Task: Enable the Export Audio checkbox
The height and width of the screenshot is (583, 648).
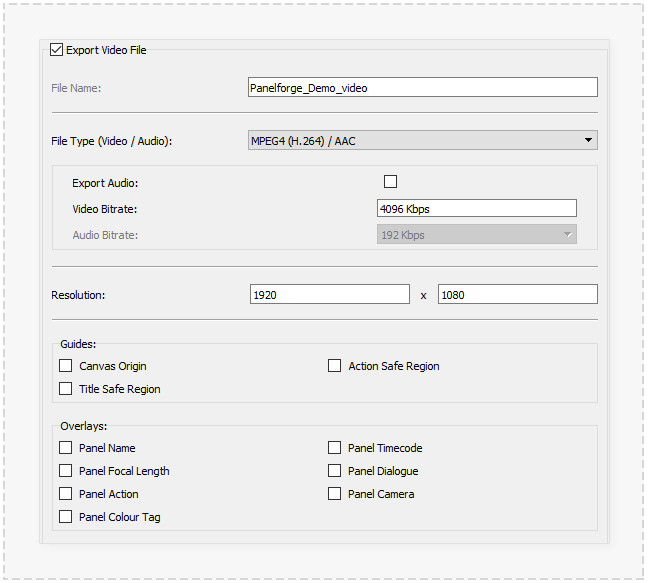Action: (x=391, y=182)
